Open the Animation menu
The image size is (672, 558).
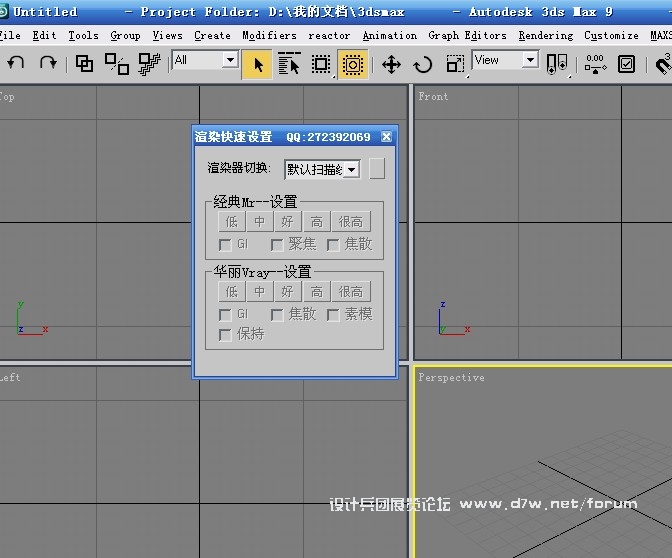coord(390,36)
